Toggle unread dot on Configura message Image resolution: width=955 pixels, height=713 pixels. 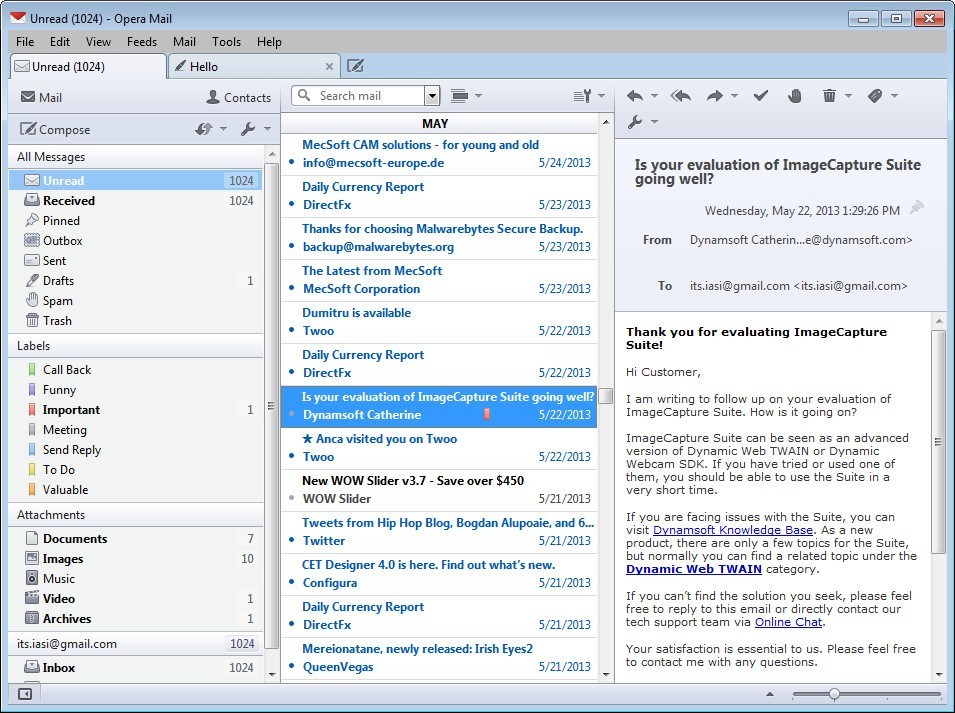[291, 582]
